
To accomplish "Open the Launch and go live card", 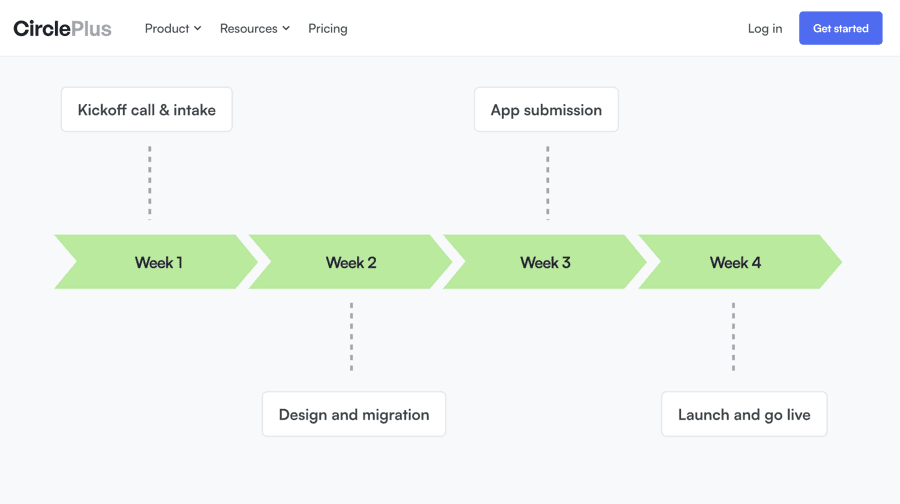I will pos(744,414).
